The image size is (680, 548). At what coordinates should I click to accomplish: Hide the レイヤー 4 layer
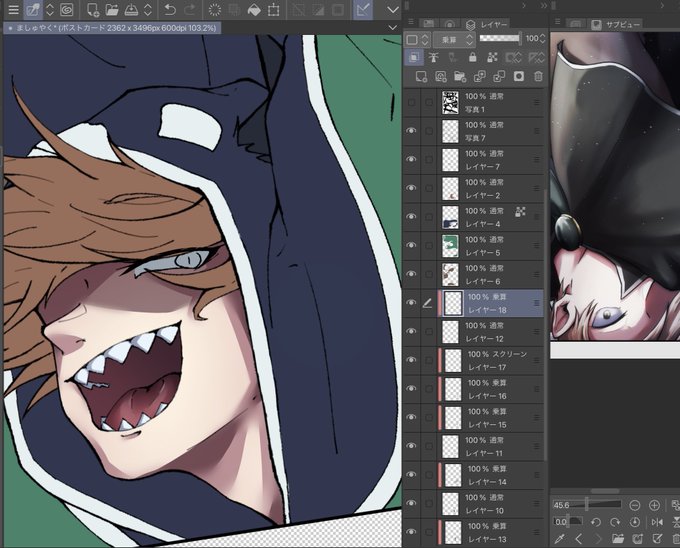pyautogui.click(x=411, y=217)
